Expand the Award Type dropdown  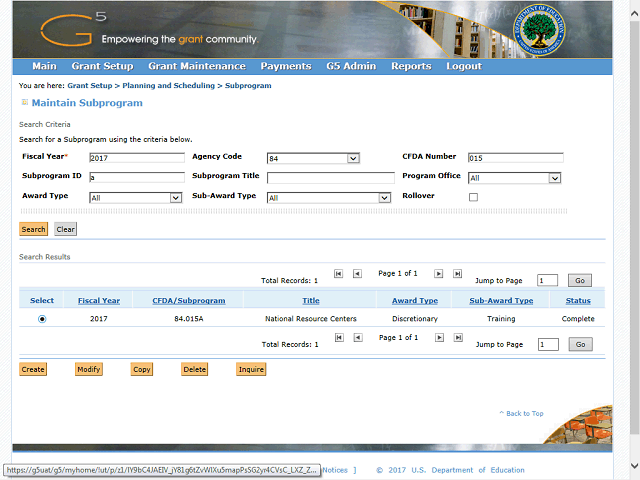[176, 198]
